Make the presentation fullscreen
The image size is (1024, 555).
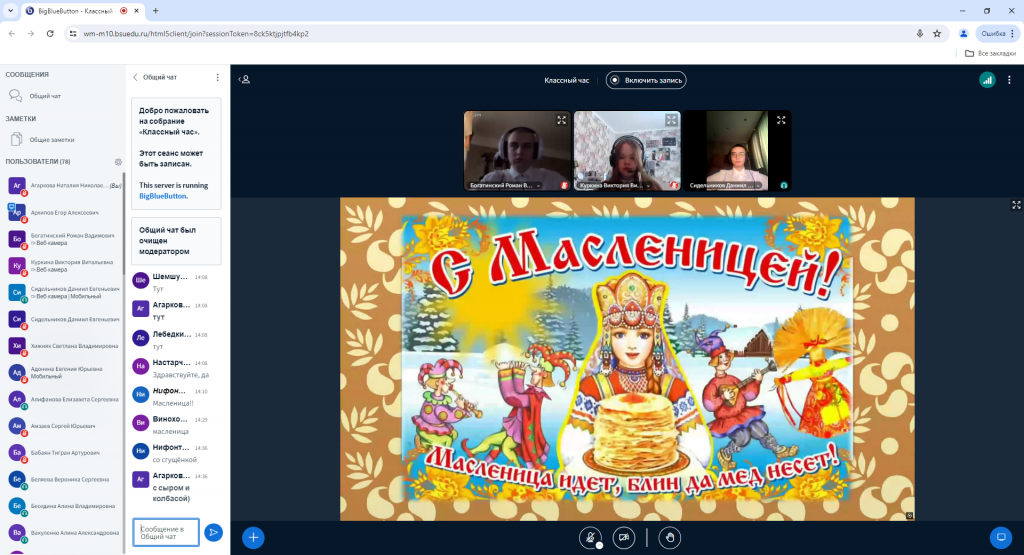coord(1016,205)
